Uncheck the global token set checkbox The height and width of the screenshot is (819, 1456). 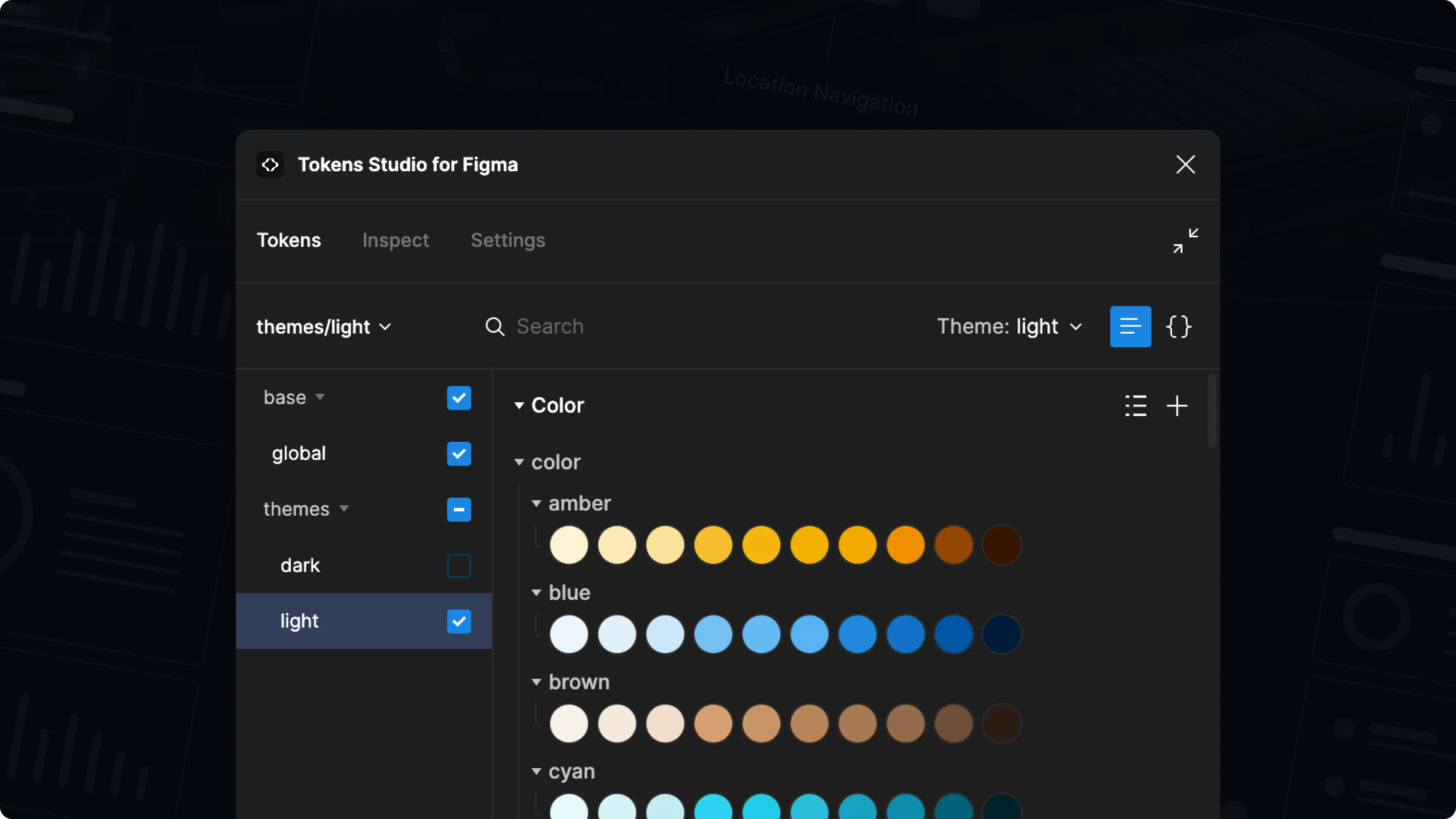click(459, 454)
